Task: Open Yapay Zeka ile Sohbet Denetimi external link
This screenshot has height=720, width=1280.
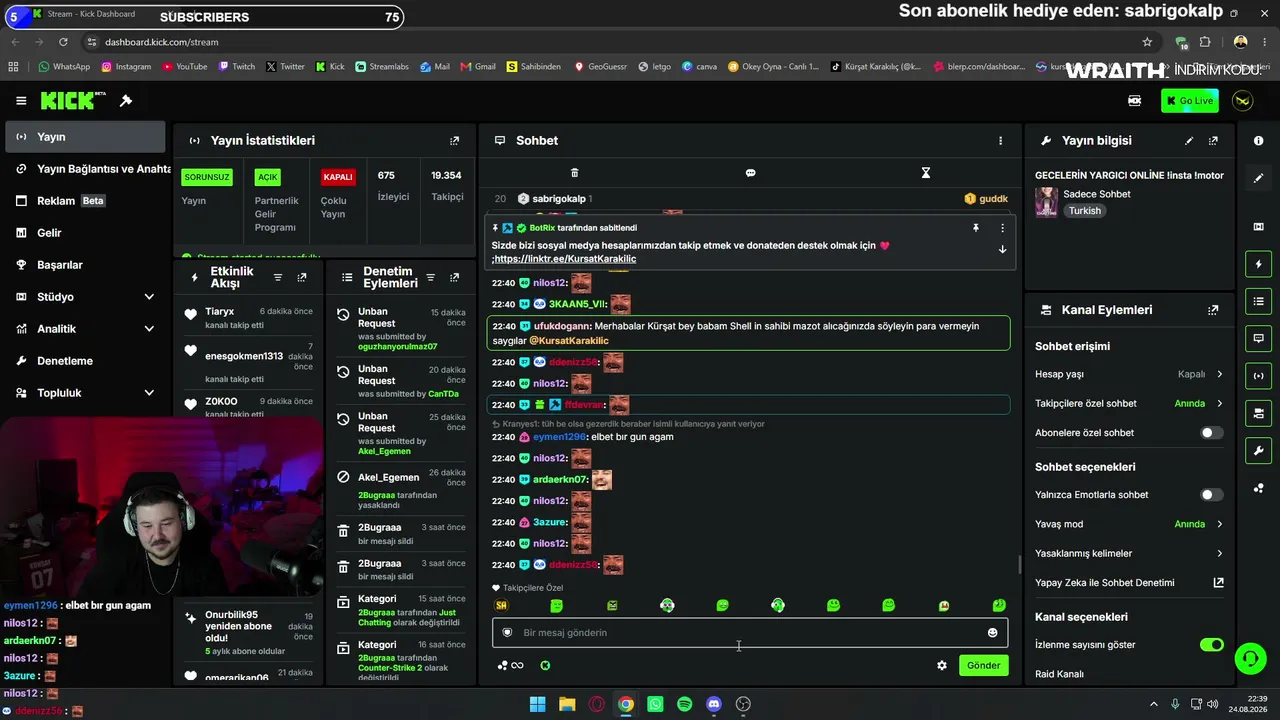Action: coord(1218,583)
